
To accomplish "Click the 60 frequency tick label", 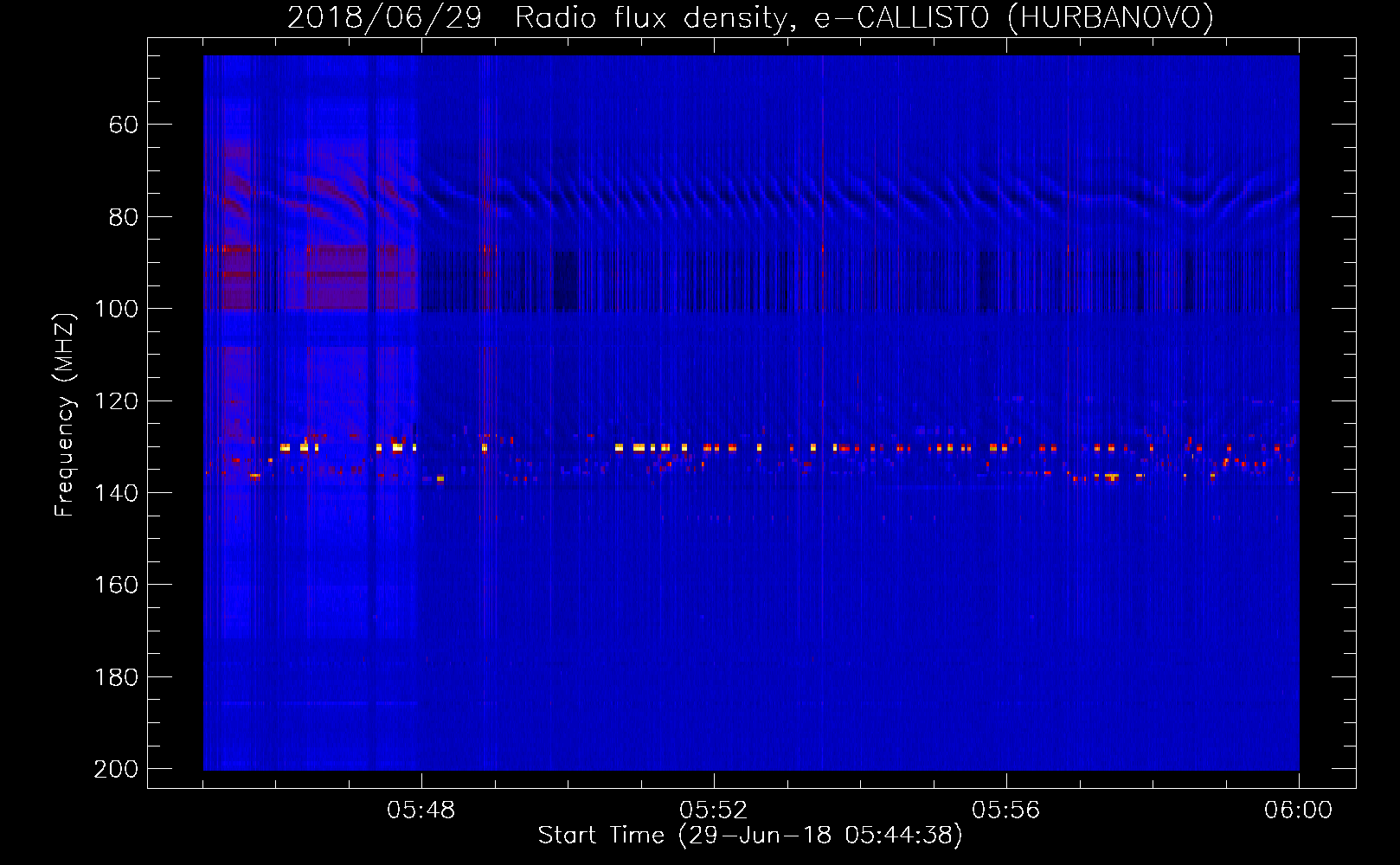I will click(124, 125).
